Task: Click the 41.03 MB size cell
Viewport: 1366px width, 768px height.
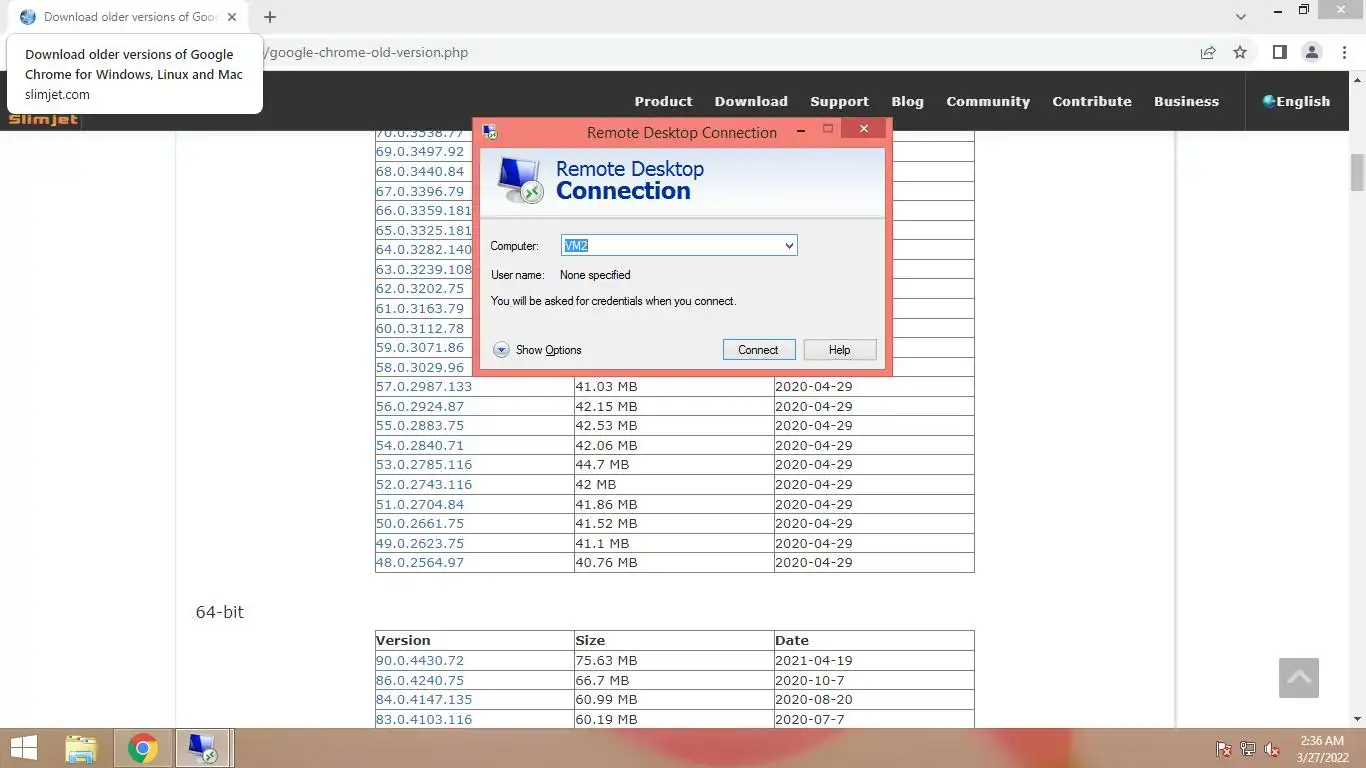Action: point(674,386)
